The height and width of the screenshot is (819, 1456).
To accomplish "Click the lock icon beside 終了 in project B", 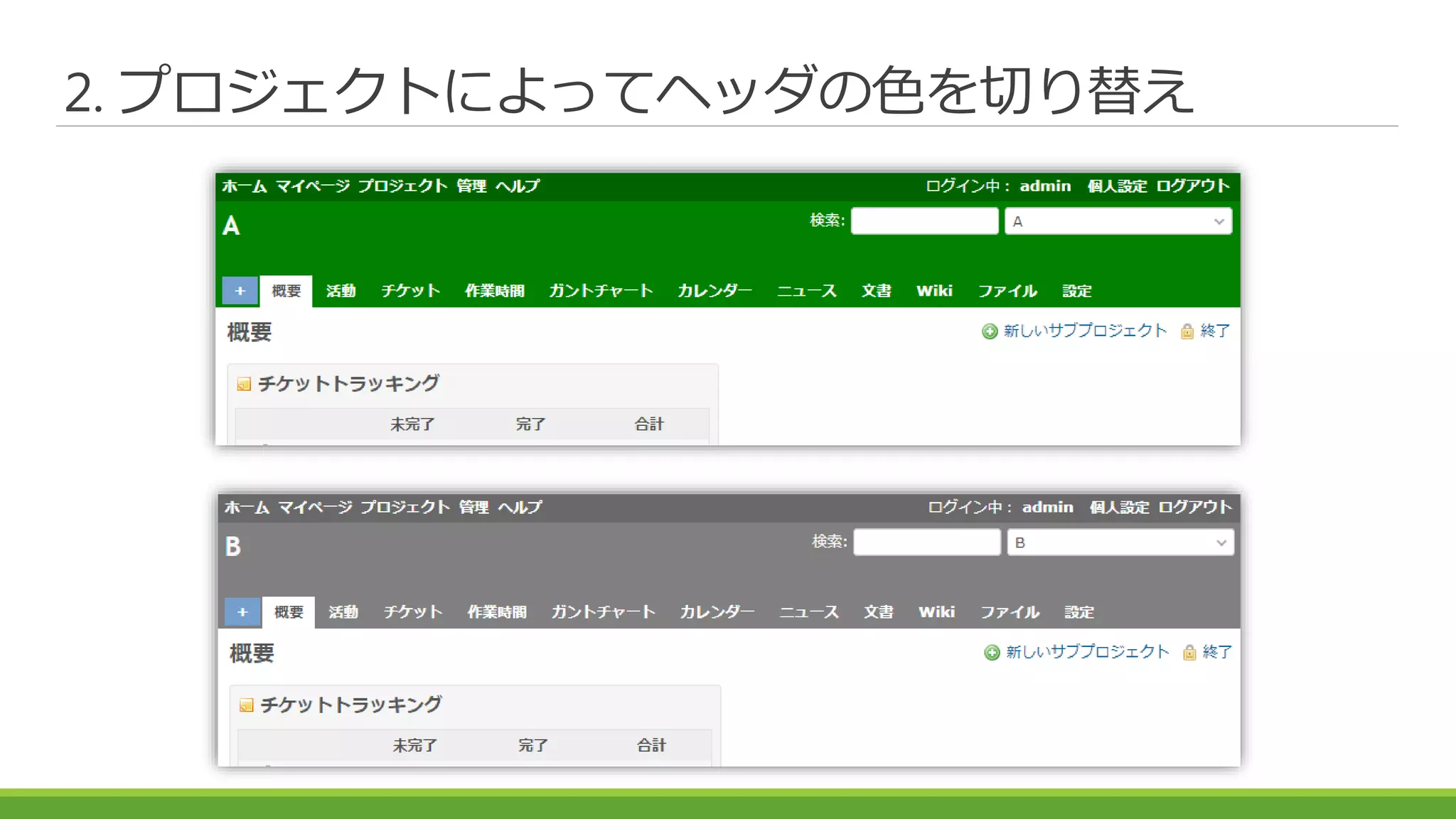I will [1189, 653].
